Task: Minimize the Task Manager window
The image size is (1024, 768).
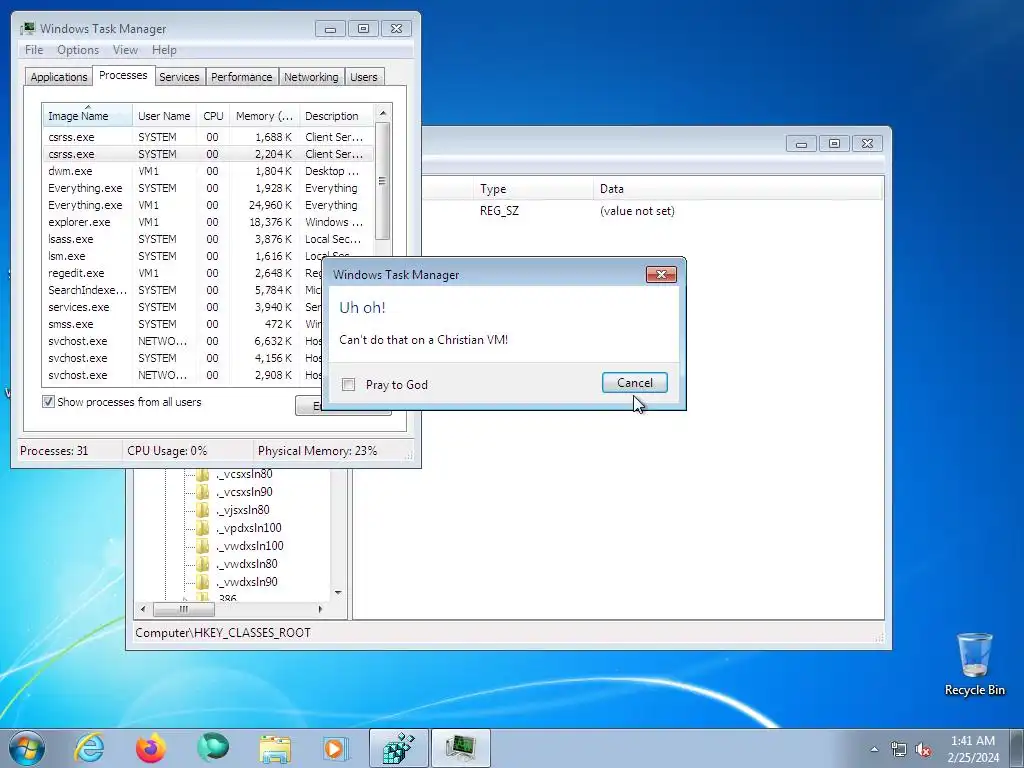Action: [330, 29]
